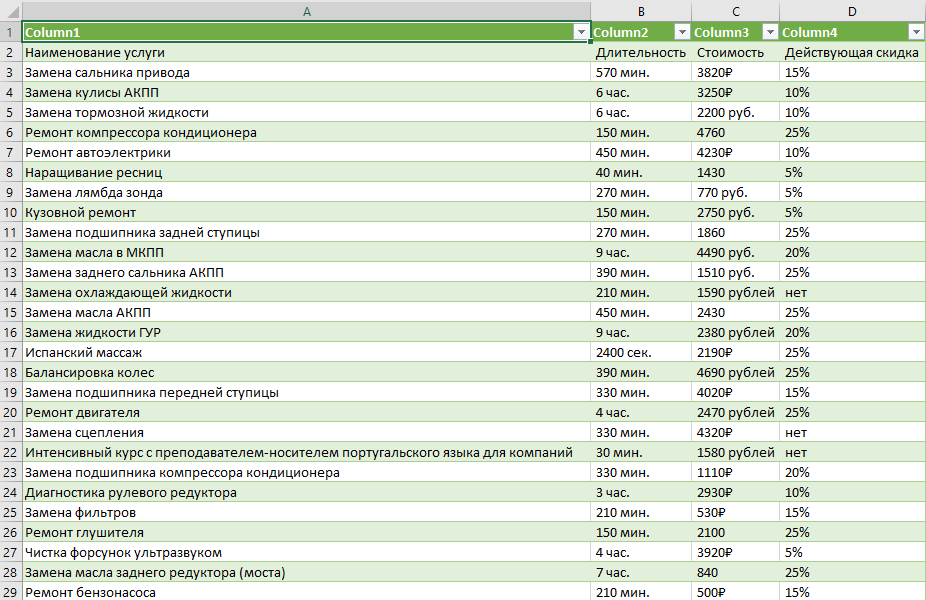Viewport: 926px width, 600px height.
Task: Select column D header
Action: (852, 11)
